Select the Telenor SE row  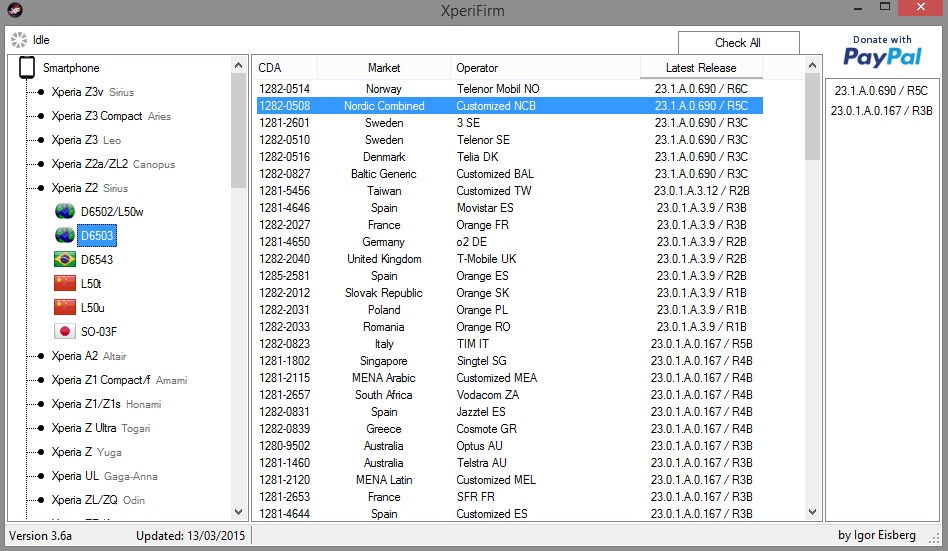(510, 140)
